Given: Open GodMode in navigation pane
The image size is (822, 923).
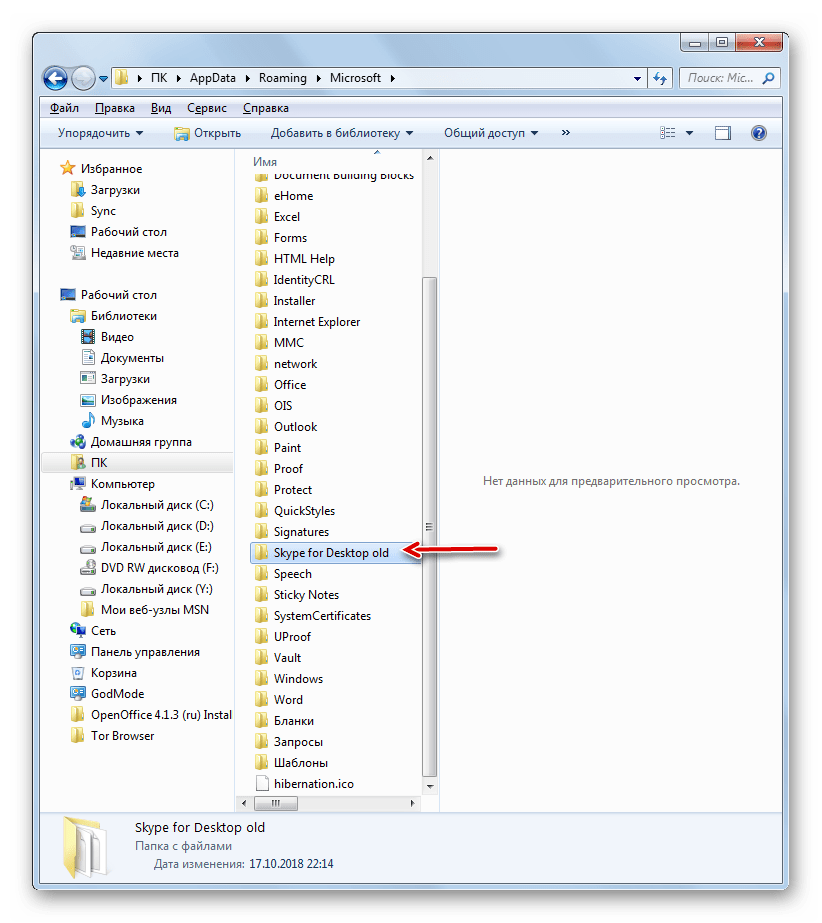Looking at the screenshot, I should (x=107, y=694).
